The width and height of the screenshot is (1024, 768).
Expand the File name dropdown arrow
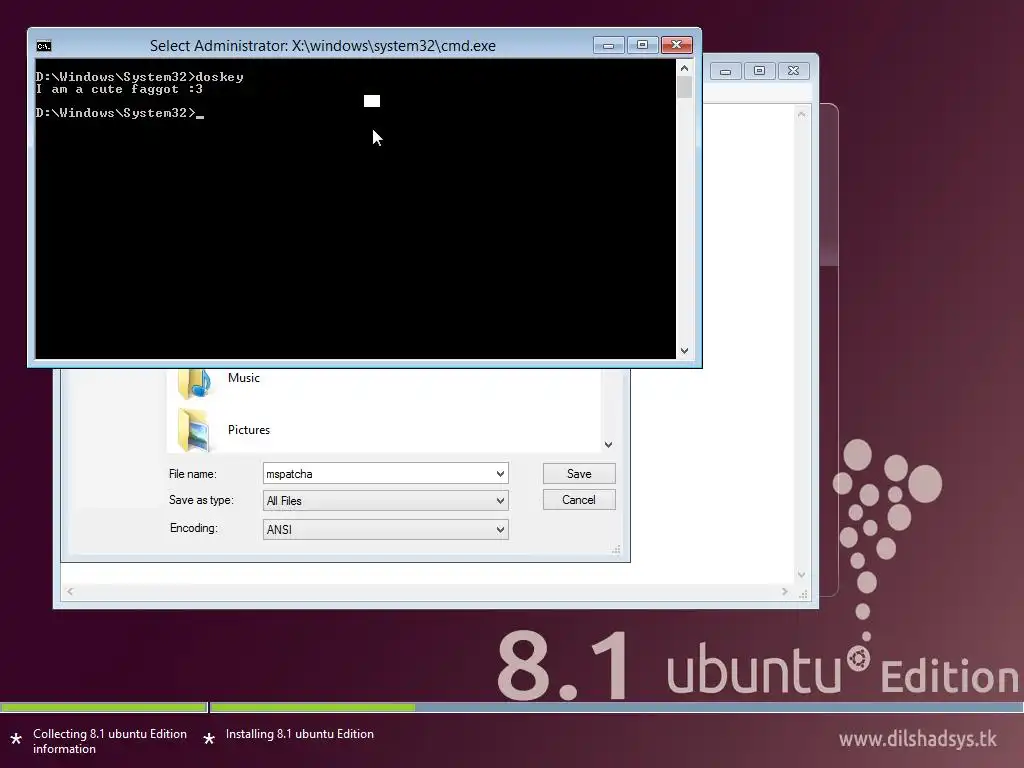pyautogui.click(x=500, y=473)
